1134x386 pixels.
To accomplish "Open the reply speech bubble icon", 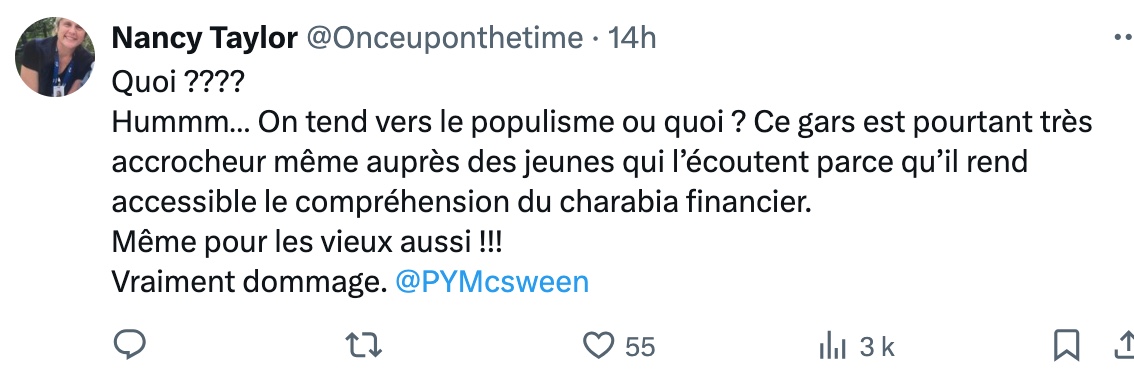I will [130, 345].
